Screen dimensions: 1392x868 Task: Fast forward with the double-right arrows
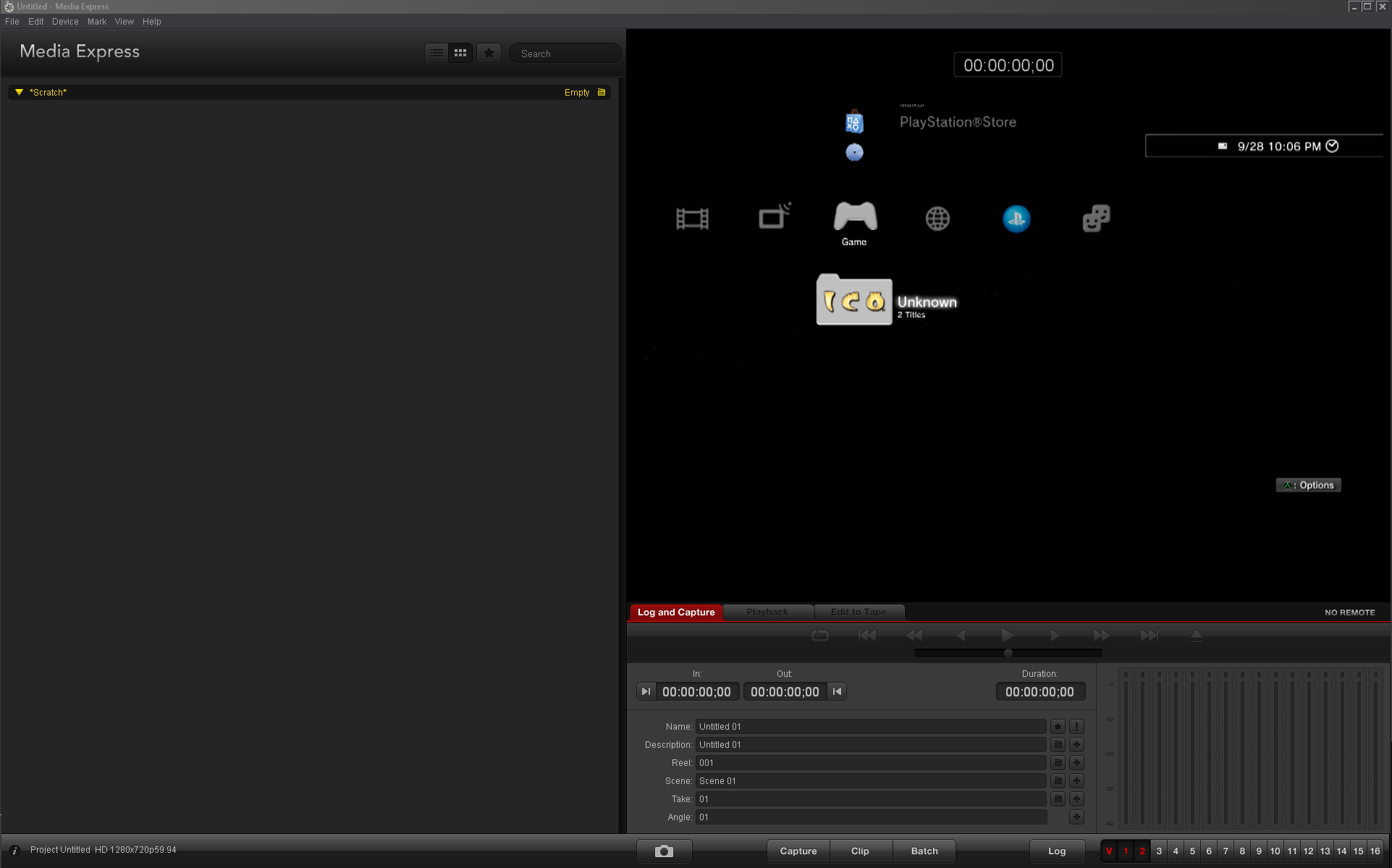pyautogui.click(x=1101, y=636)
